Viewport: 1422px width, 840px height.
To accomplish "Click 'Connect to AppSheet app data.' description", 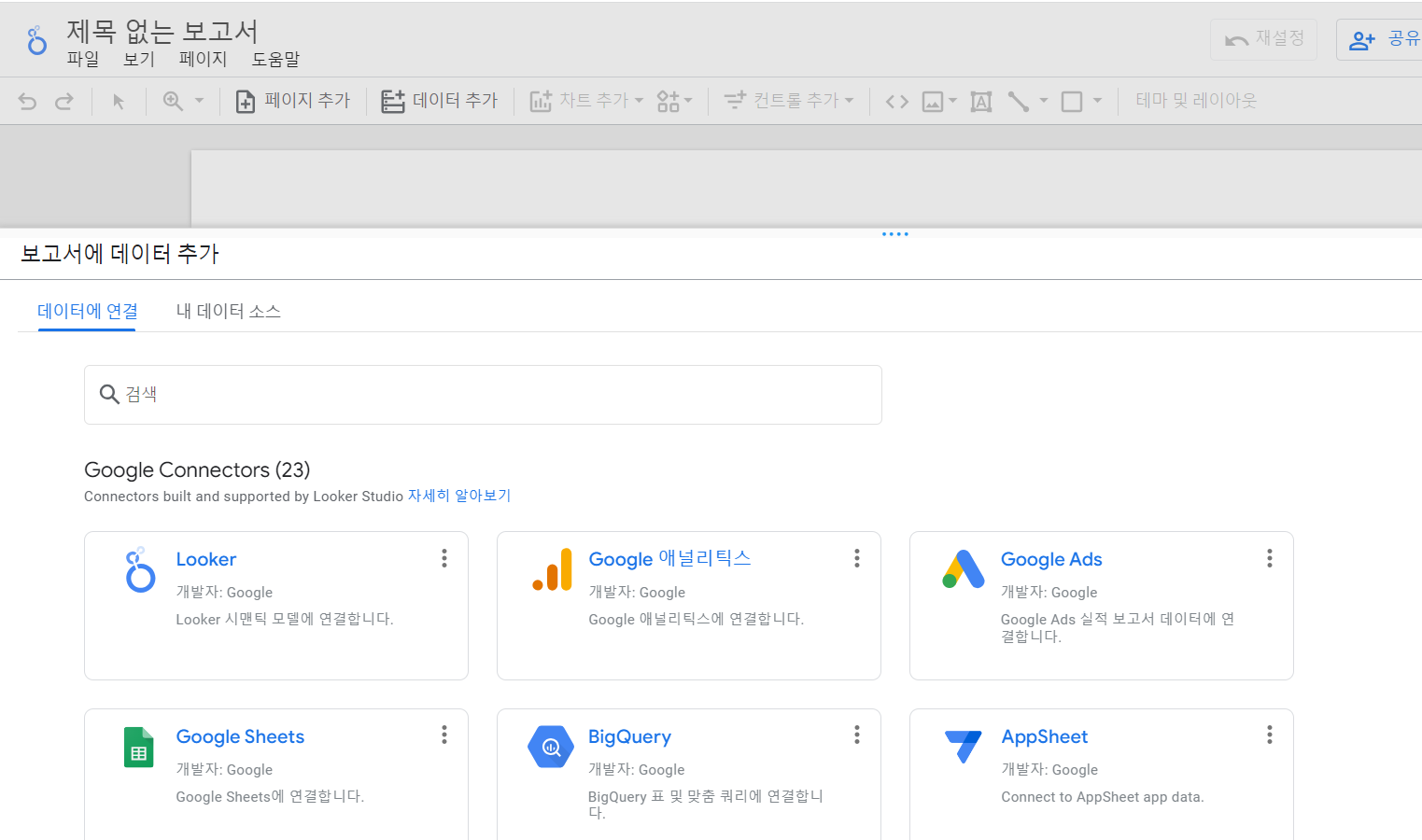I will (x=1103, y=797).
